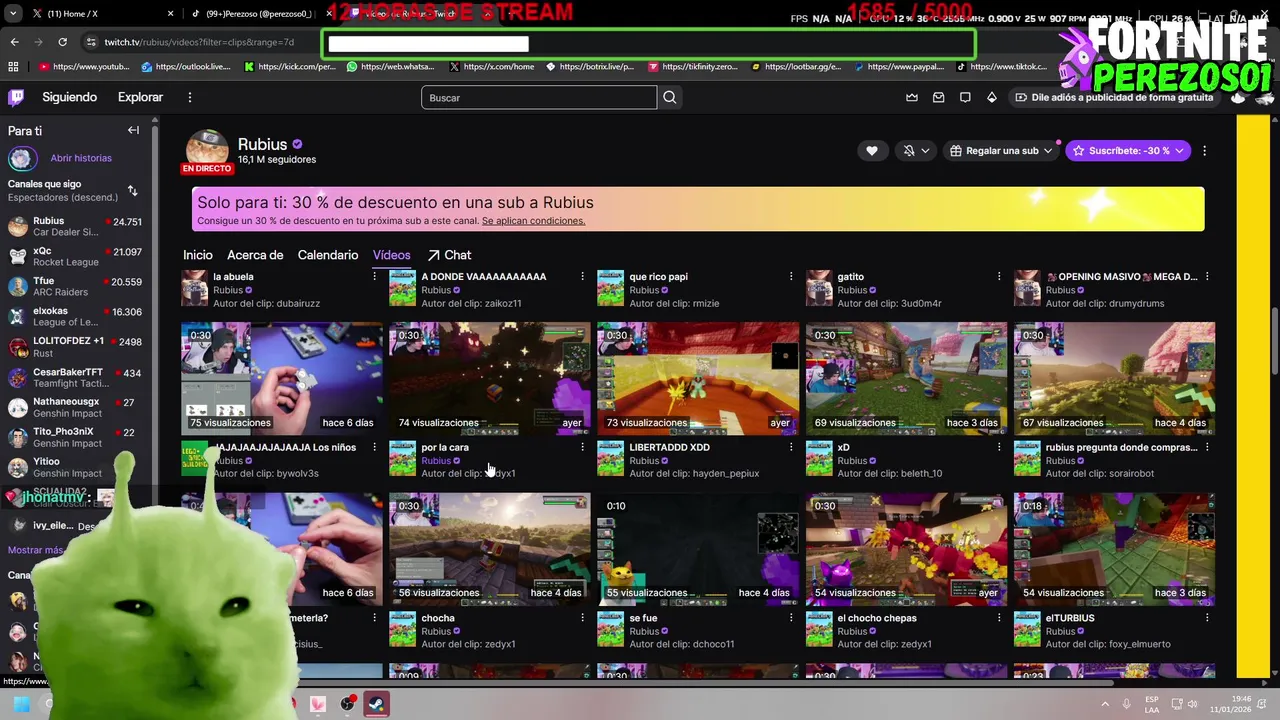Play the 'LIBERTADDD XDD' clip thumbnail
The width and height of the screenshot is (1280, 720).
point(698,378)
